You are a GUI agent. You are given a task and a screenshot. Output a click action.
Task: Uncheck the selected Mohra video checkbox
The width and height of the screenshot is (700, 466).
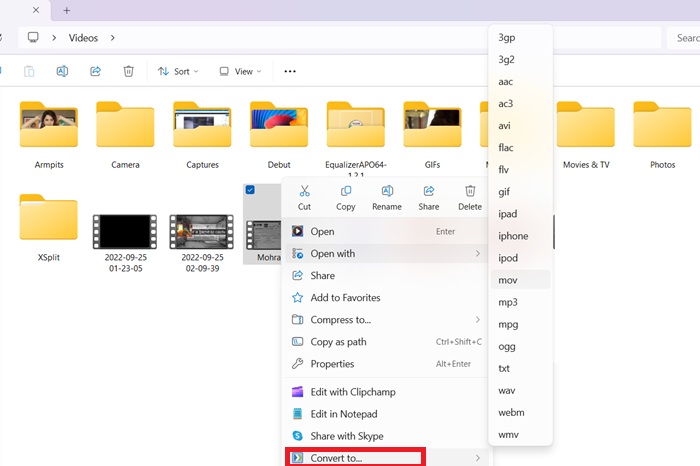[x=250, y=190]
